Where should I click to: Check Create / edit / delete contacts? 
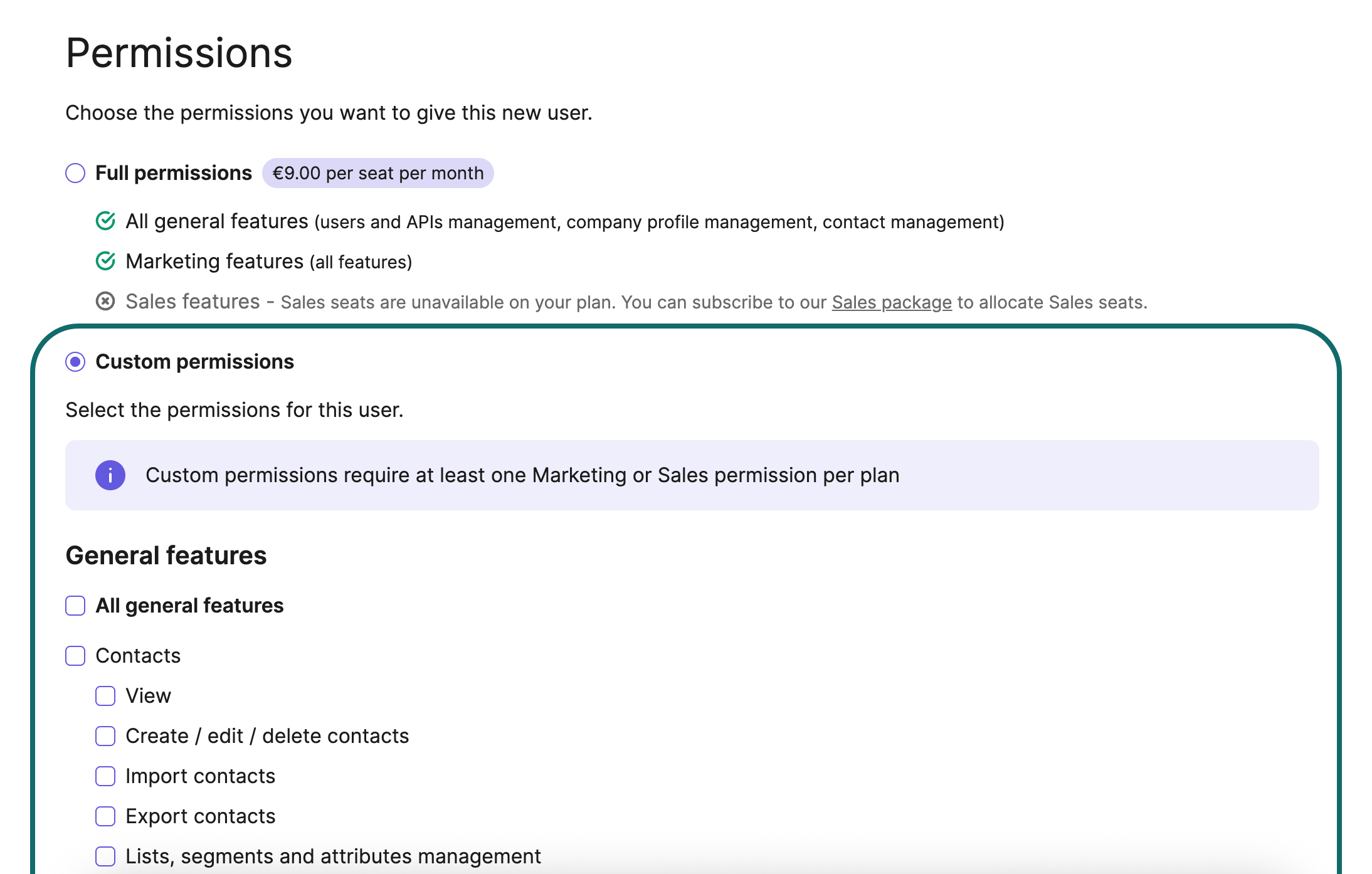105,736
